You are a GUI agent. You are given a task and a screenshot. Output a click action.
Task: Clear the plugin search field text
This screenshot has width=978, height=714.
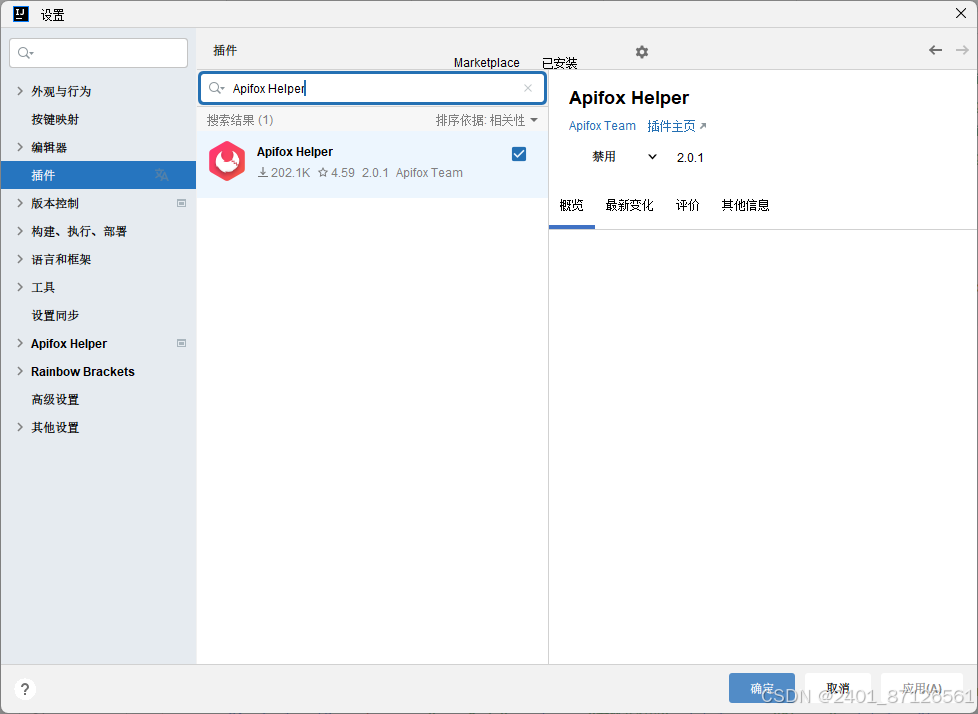tap(528, 88)
